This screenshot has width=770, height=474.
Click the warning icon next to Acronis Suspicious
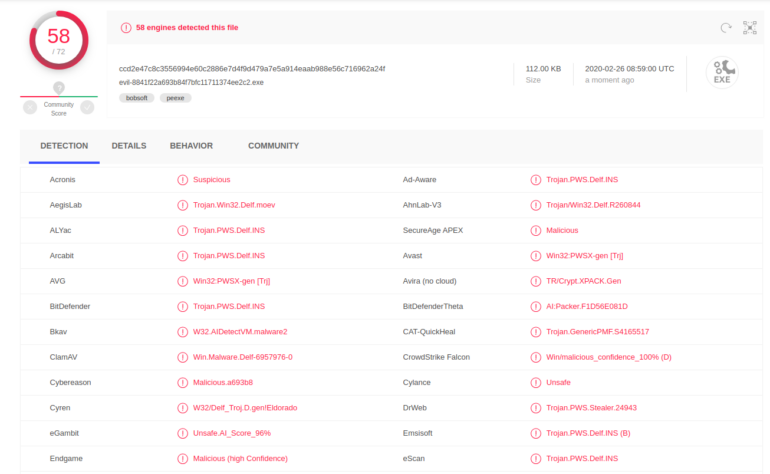(182, 180)
